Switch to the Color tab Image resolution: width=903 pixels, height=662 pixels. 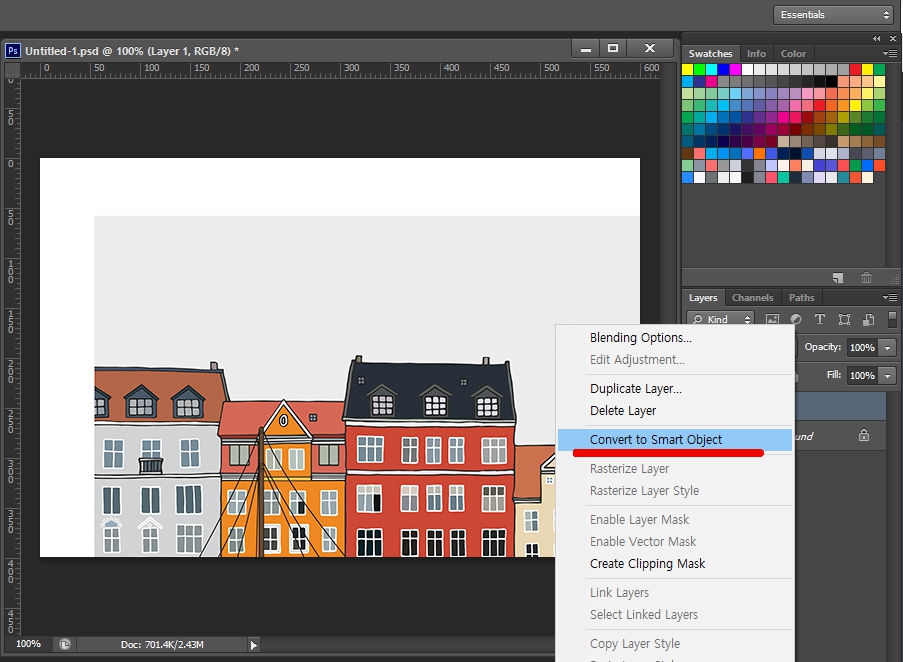click(793, 54)
